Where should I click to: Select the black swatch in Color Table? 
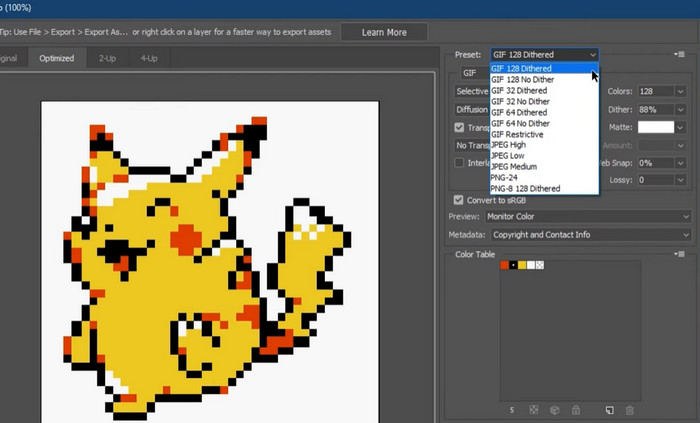[513, 265]
